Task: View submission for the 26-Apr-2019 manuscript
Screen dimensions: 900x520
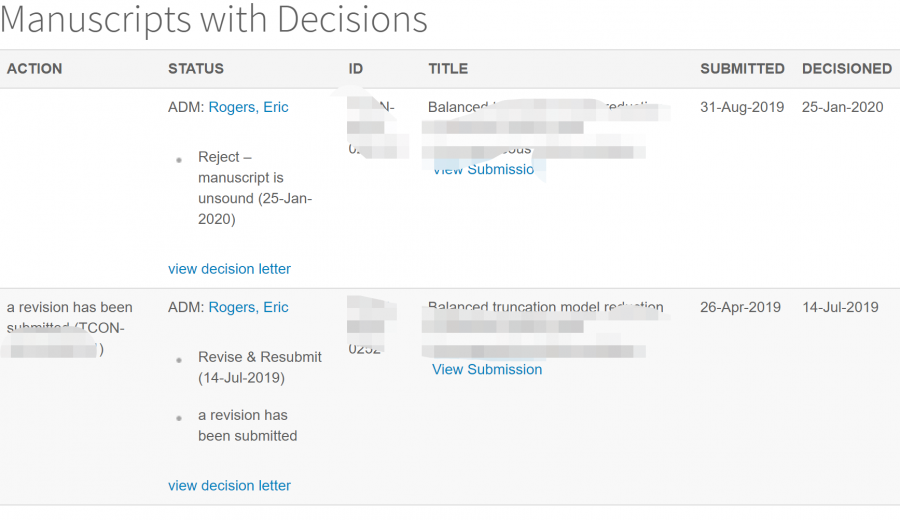Action: [x=487, y=369]
